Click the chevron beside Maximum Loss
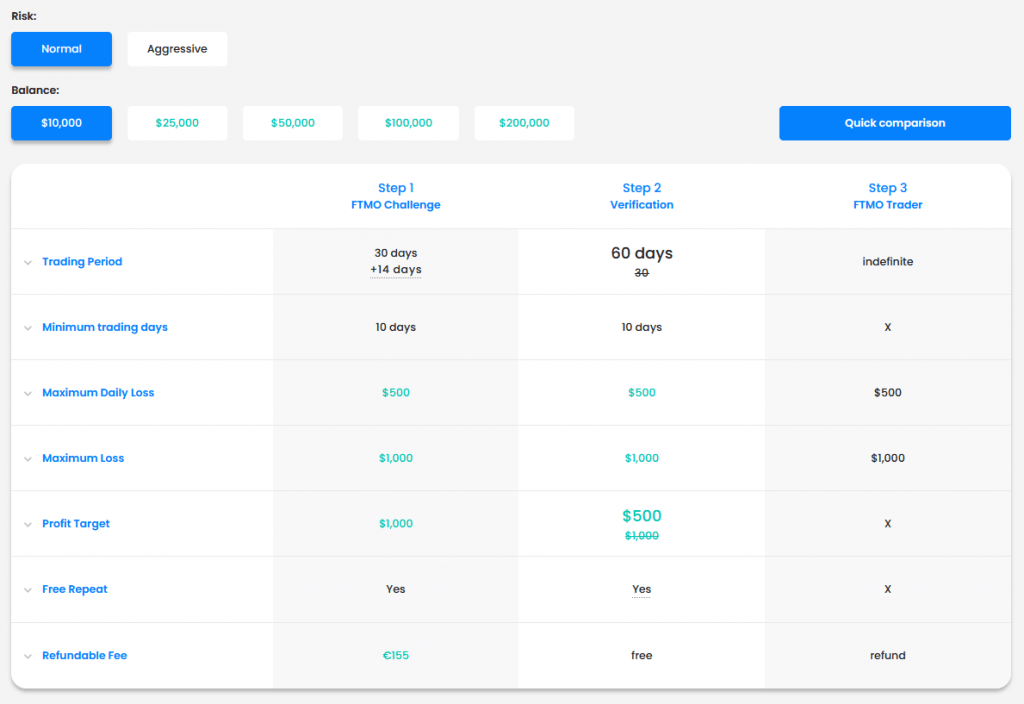 pos(27,459)
